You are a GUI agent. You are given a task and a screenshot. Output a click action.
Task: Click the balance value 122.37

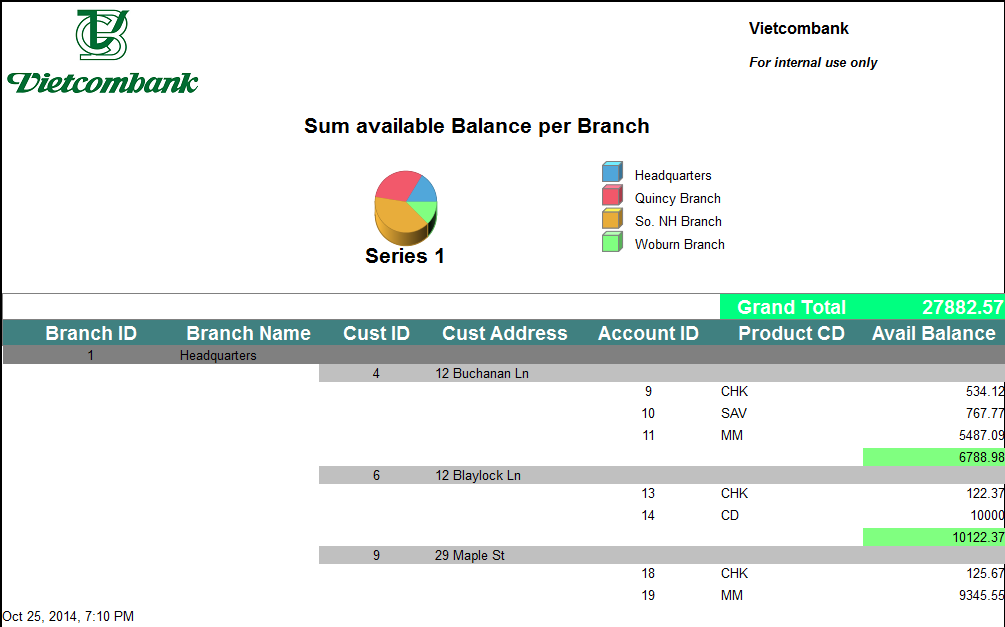984,494
